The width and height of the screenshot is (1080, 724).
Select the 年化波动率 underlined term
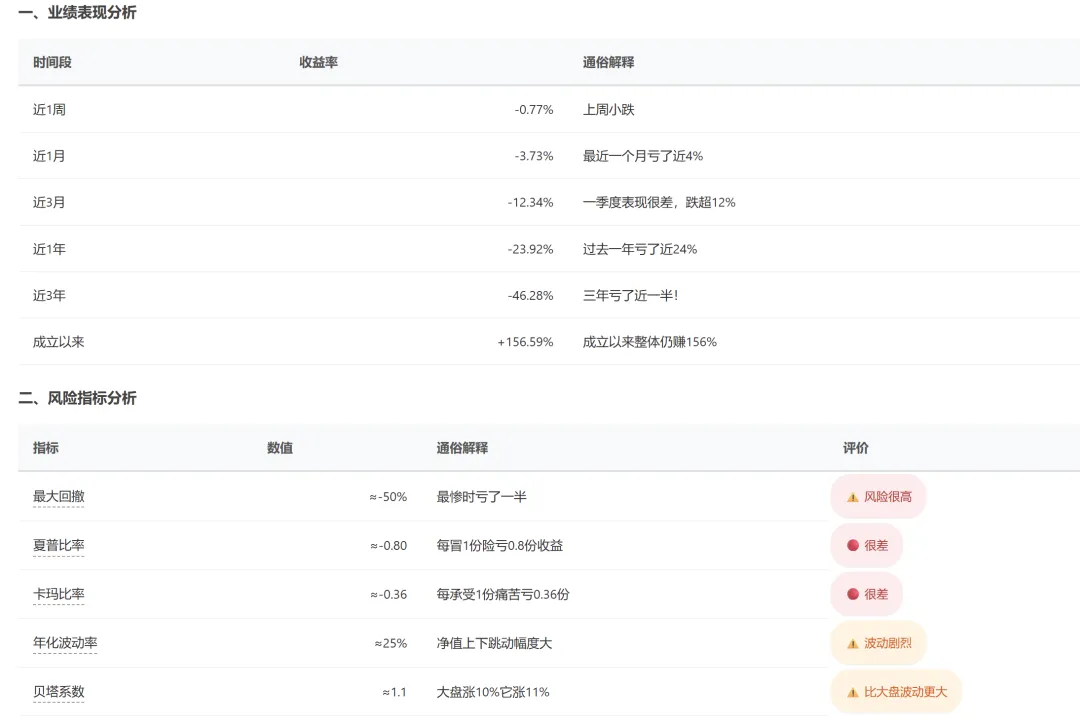pos(65,643)
